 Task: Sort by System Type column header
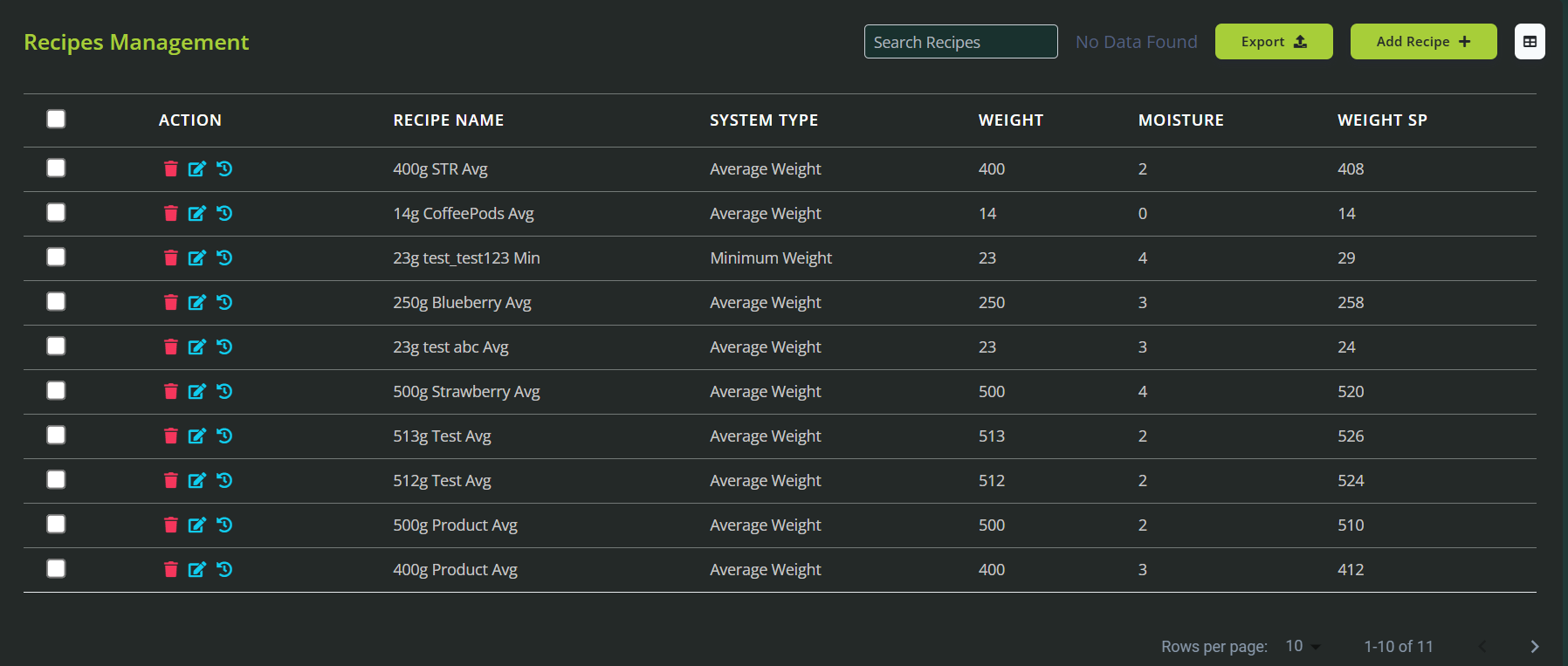[x=763, y=120]
